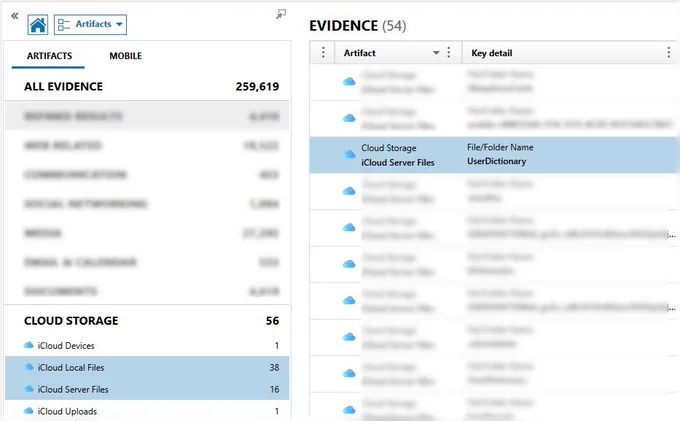Image resolution: width=680 pixels, height=421 pixels.
Task: Open iCloud Devices artifacts
Action: click(x=147, y=346)
